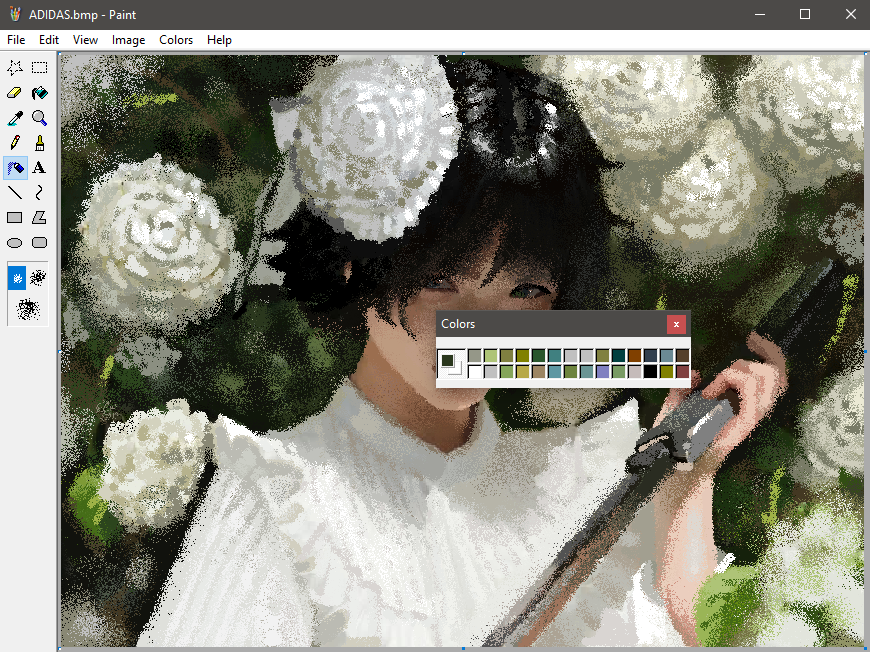Open the Edit menu

[49, 40]
